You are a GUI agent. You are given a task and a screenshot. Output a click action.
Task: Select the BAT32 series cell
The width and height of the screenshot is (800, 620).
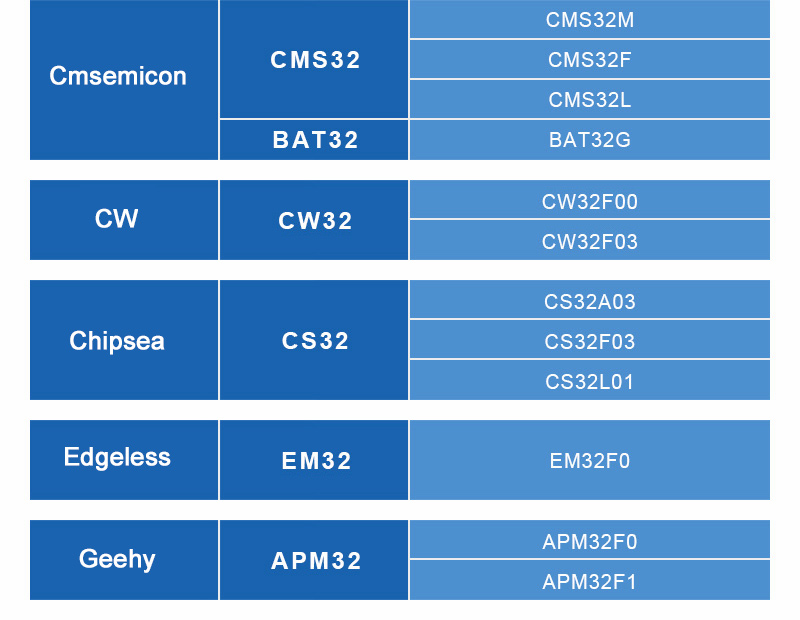coord(314,140)
